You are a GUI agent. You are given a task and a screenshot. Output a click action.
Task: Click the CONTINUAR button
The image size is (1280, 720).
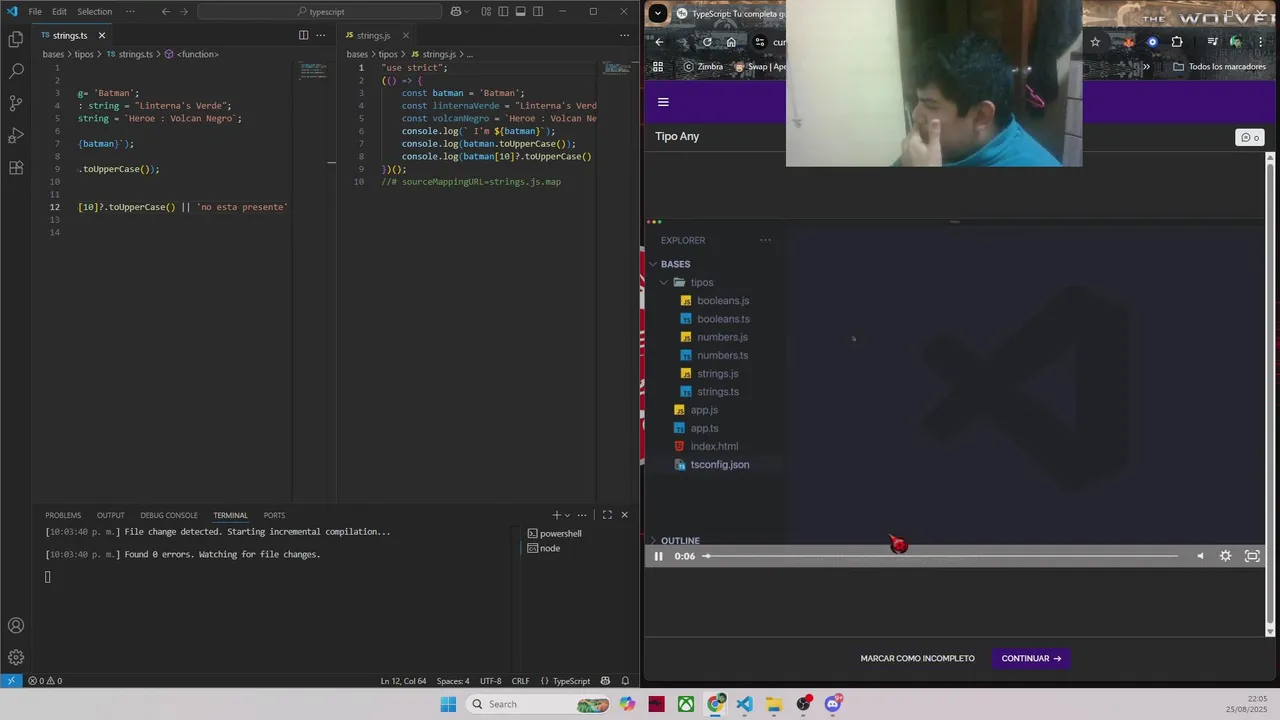tap(1031, 659)
